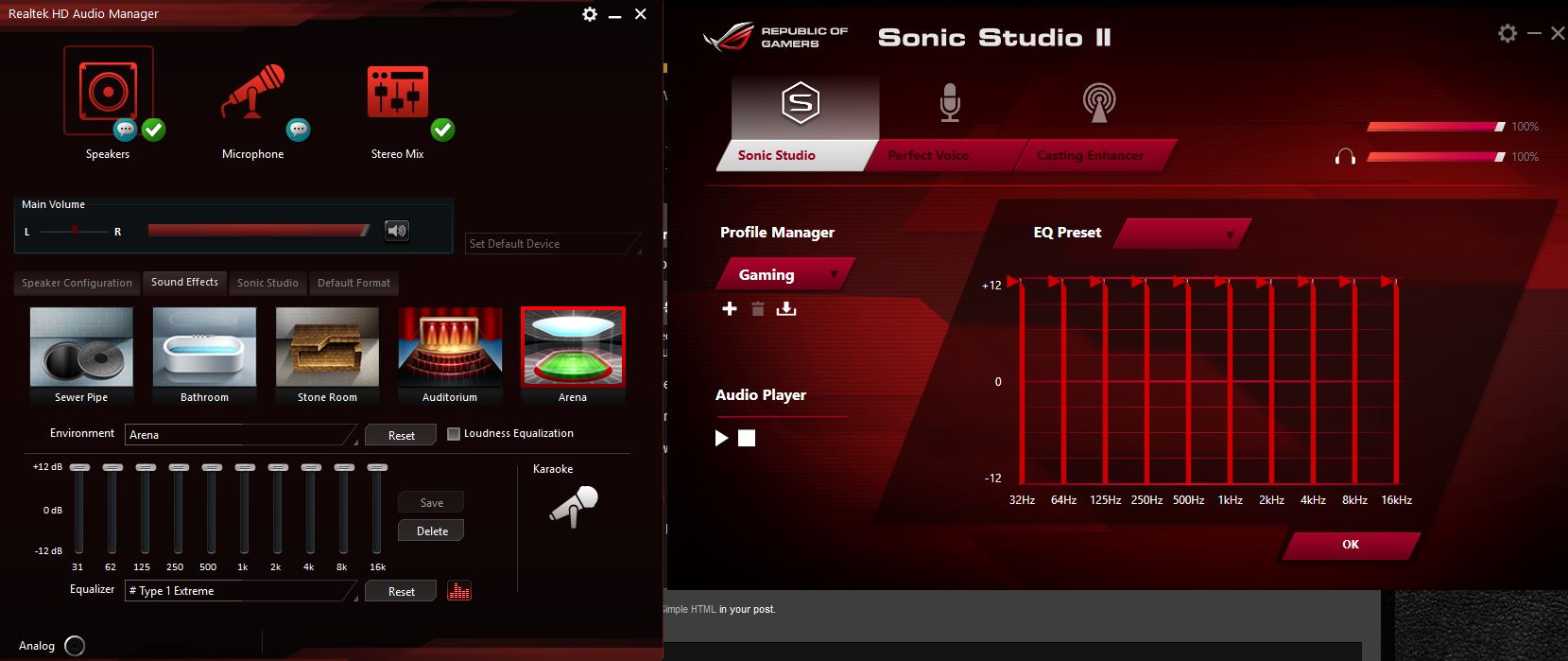The height and width of the screenshot is (661, 1568).
Task: Open the graphic equalizer view icon
Action: (x=459, y=591)
